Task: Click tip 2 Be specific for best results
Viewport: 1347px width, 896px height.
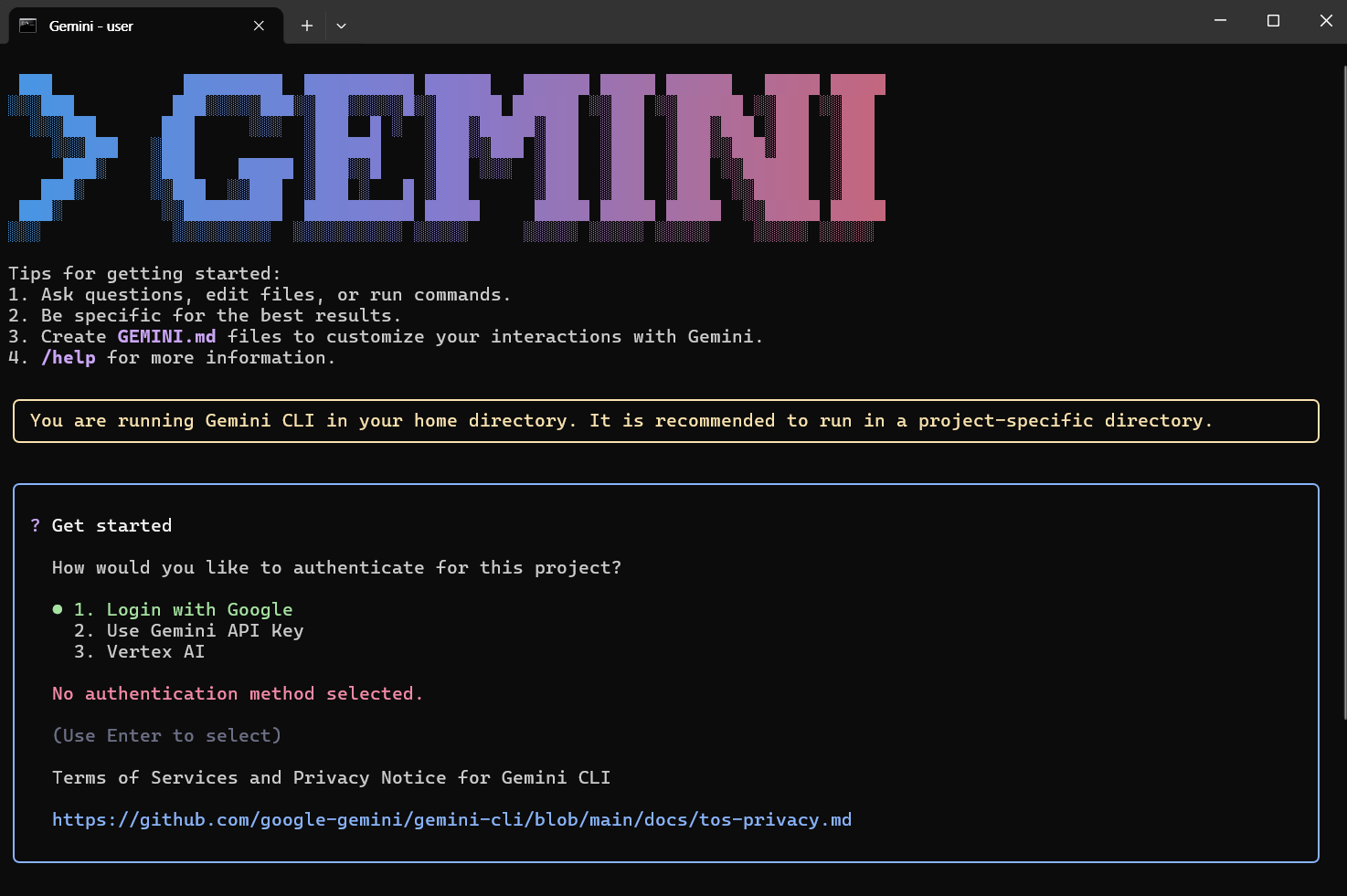Action: [205, 315]
